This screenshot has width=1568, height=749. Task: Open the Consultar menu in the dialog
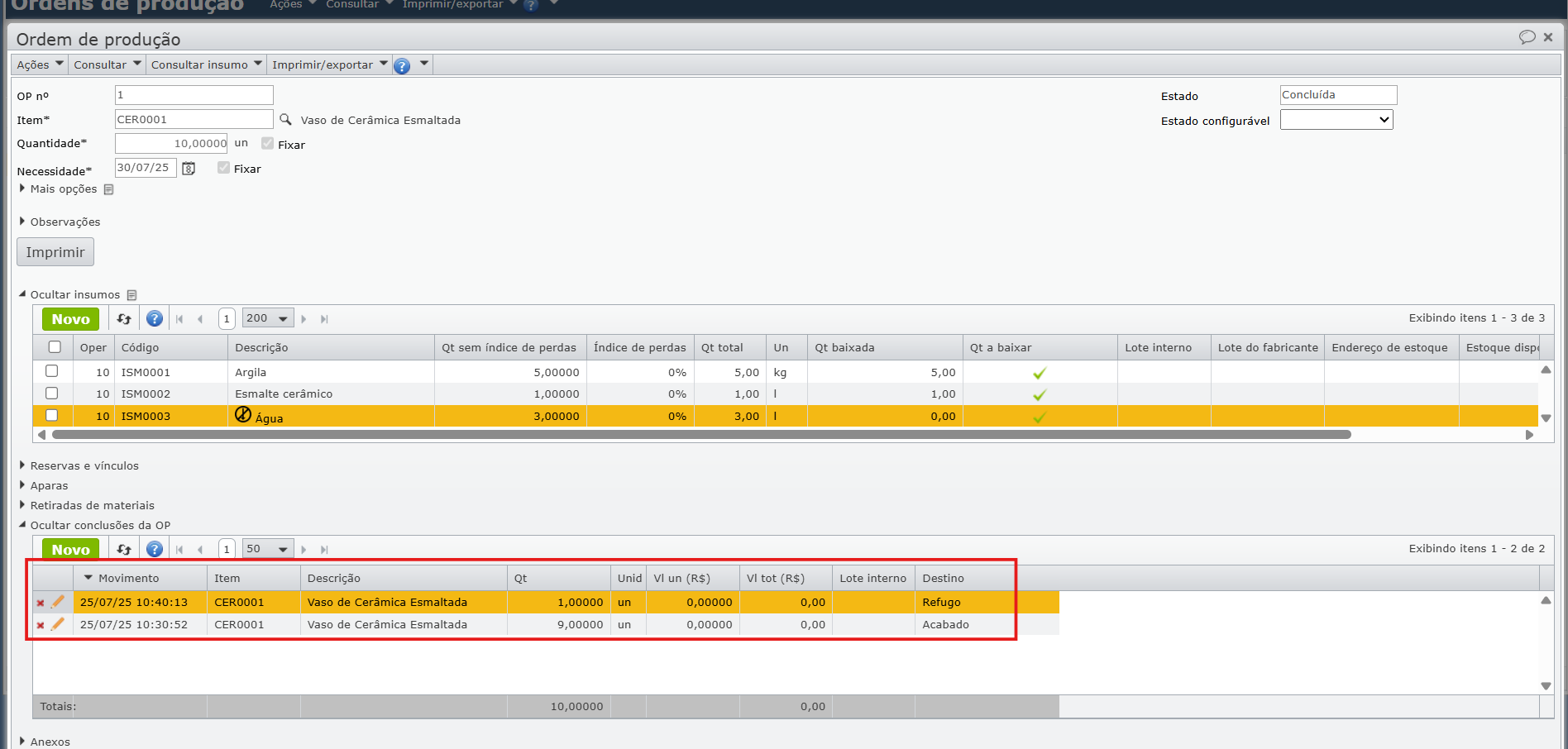(108, 64)
